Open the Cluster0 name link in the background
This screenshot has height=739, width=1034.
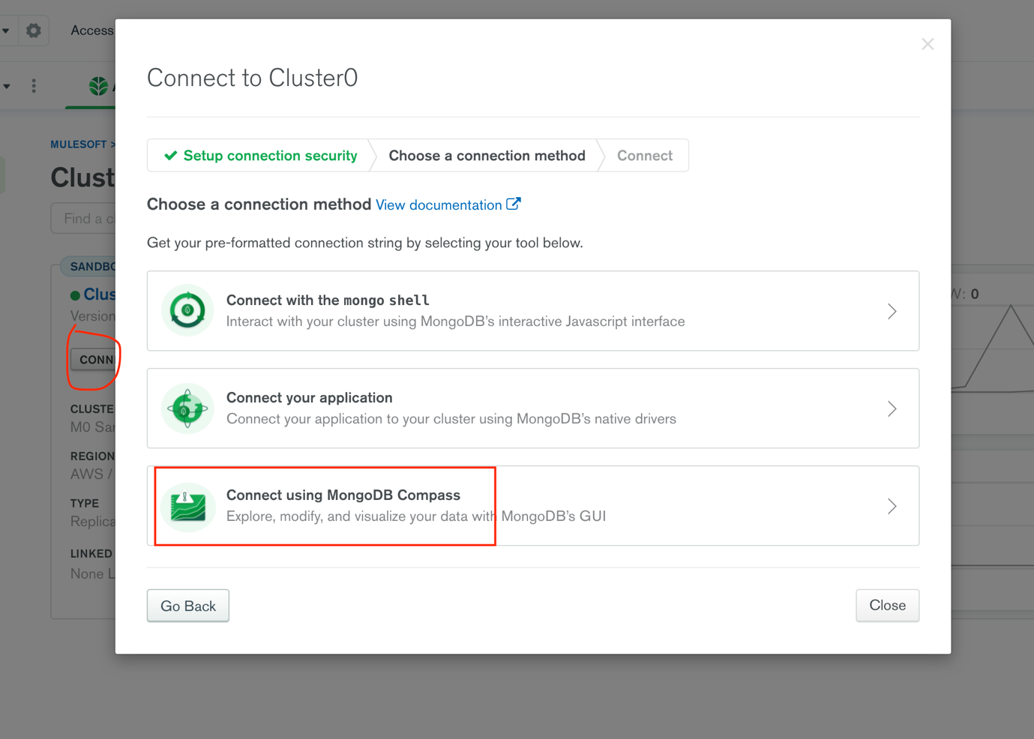[x=99, y=294]
